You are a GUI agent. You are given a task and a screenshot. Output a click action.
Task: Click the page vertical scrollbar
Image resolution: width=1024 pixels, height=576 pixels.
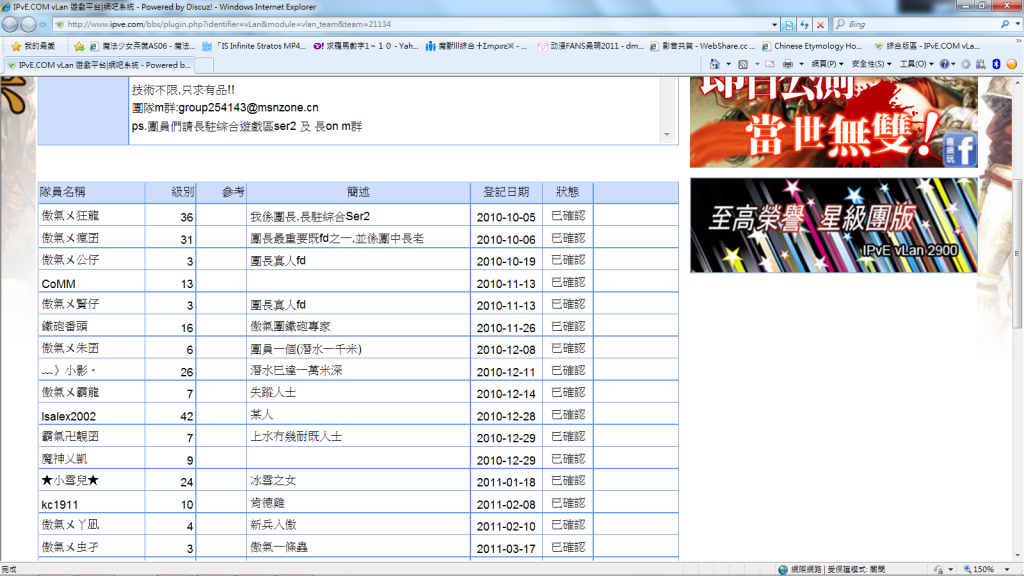tap(1017, 250)
